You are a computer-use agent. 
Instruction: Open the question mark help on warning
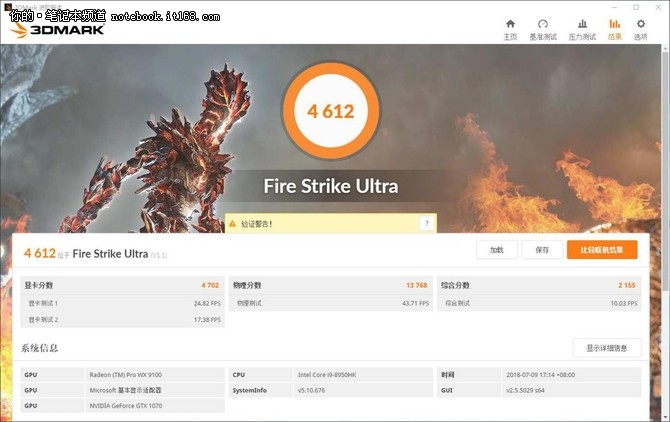426,223
